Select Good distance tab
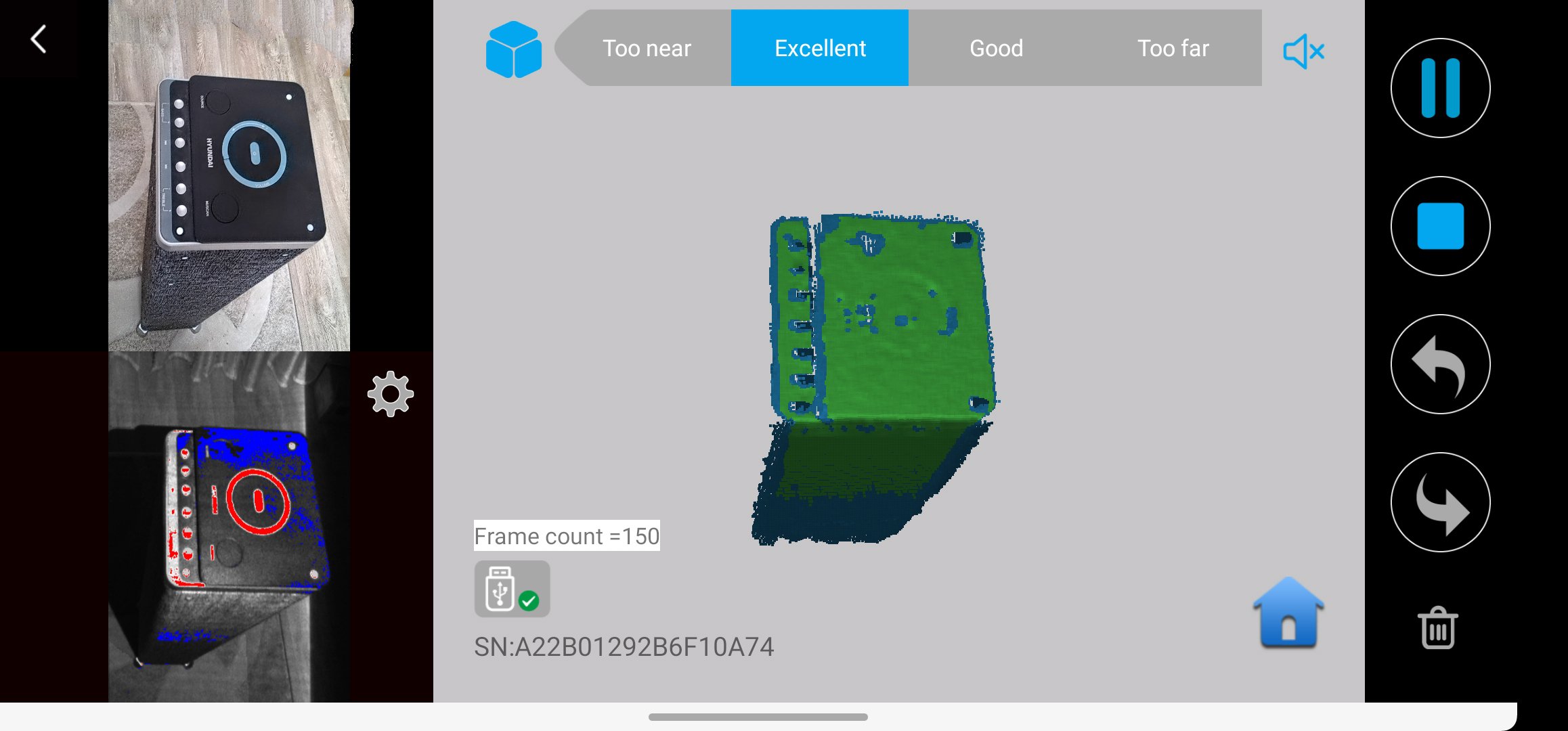Image resolution: width=1568 pixels, height=731 pixels. (996, 48)
